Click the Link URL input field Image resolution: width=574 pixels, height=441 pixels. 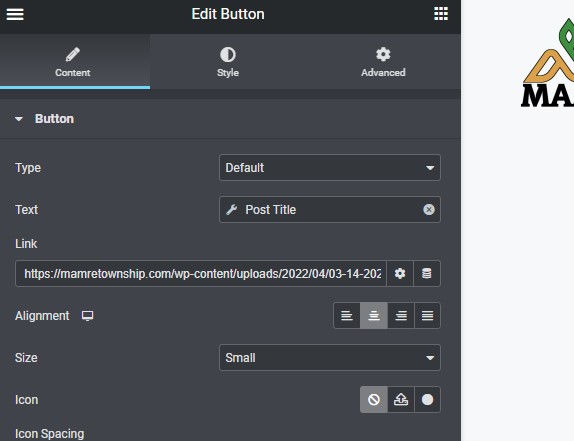(x=201, y=273)
